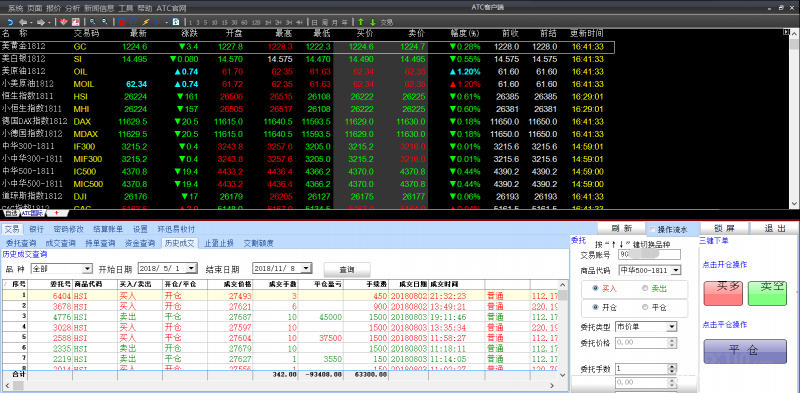800x393 pixels.
Task: Click the blue undo arrow toolbar icon
Action: click(10, 22)
